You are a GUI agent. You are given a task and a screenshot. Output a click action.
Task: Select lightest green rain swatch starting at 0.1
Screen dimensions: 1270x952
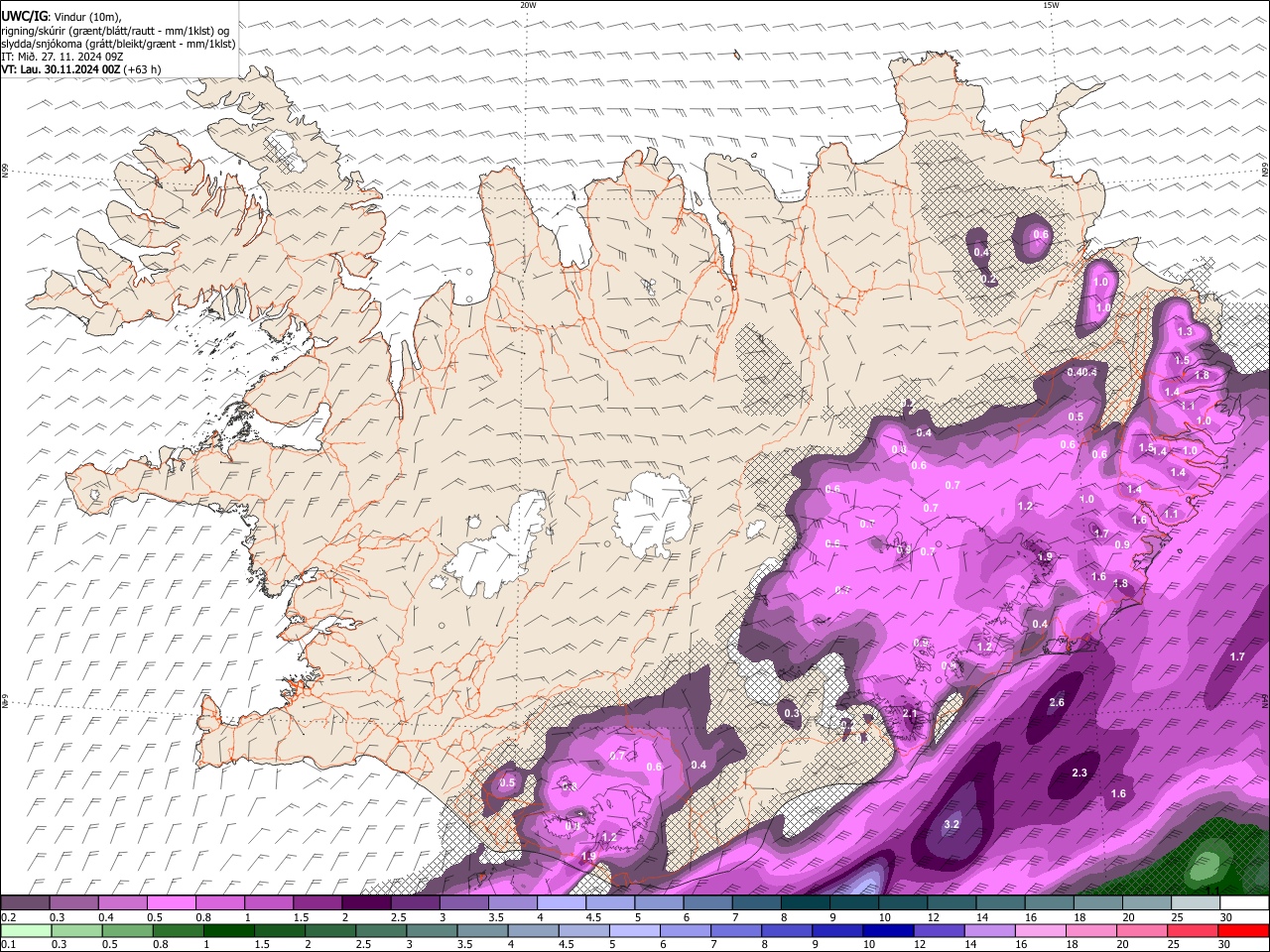24,931
